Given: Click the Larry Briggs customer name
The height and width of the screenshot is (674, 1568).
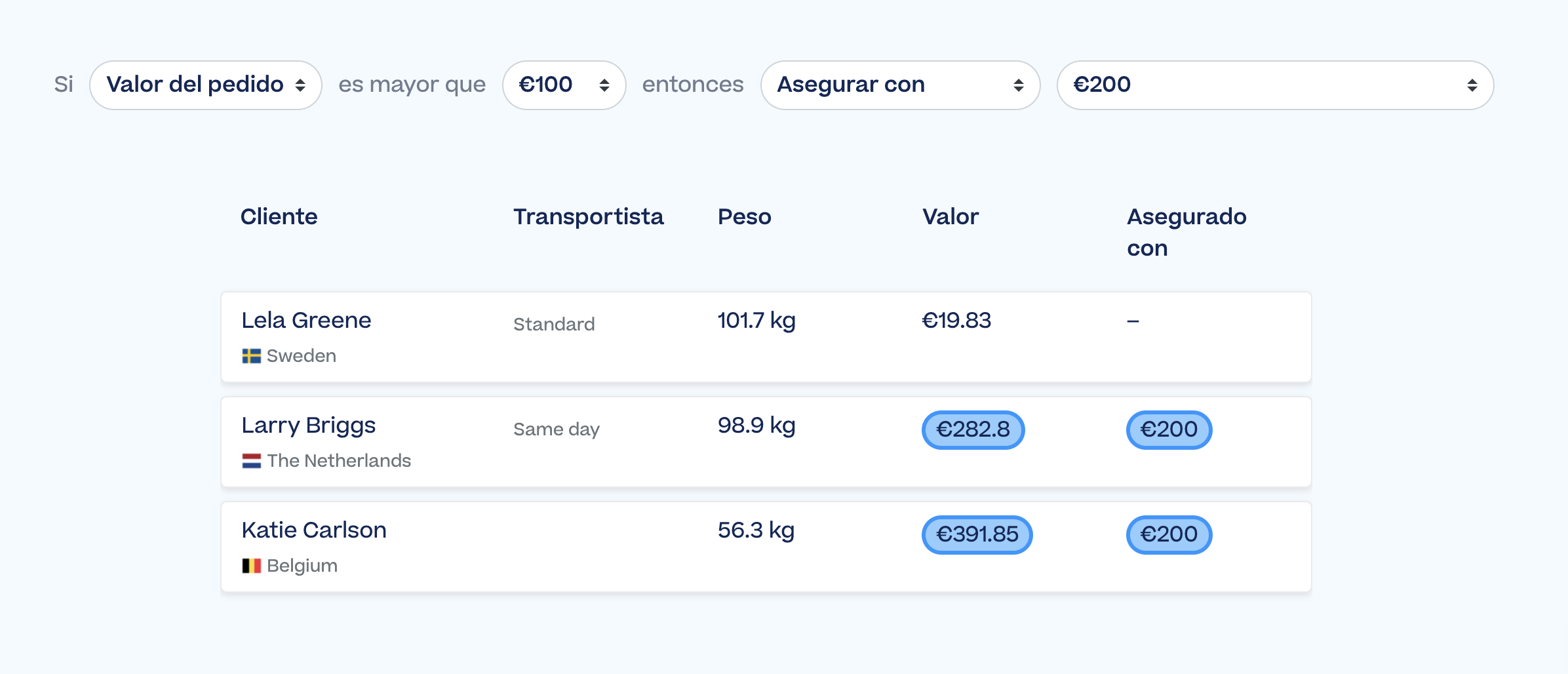Looking at the screenshot, I should point(308,426).
